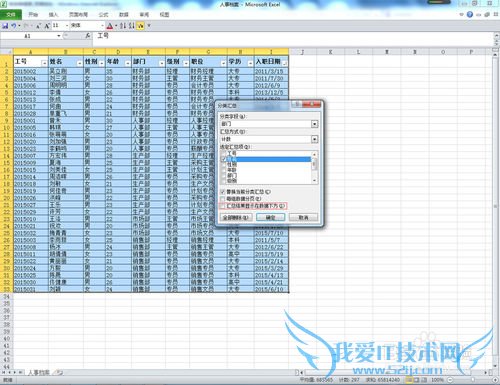
Task: Click the zoom out minus button
Action: click(450, 380)
